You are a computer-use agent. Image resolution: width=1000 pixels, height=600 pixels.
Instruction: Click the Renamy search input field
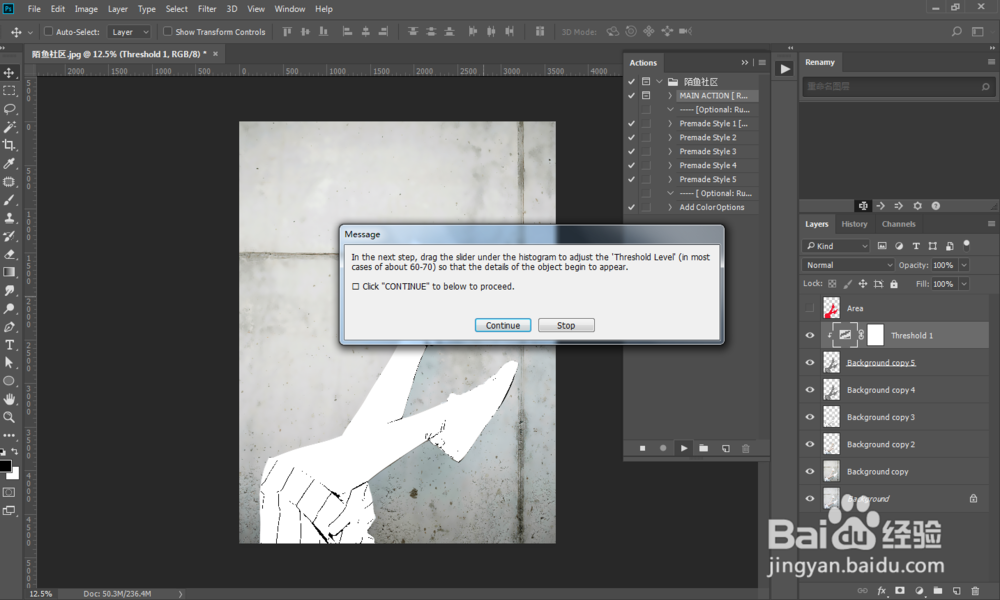[x=897, y=86]
